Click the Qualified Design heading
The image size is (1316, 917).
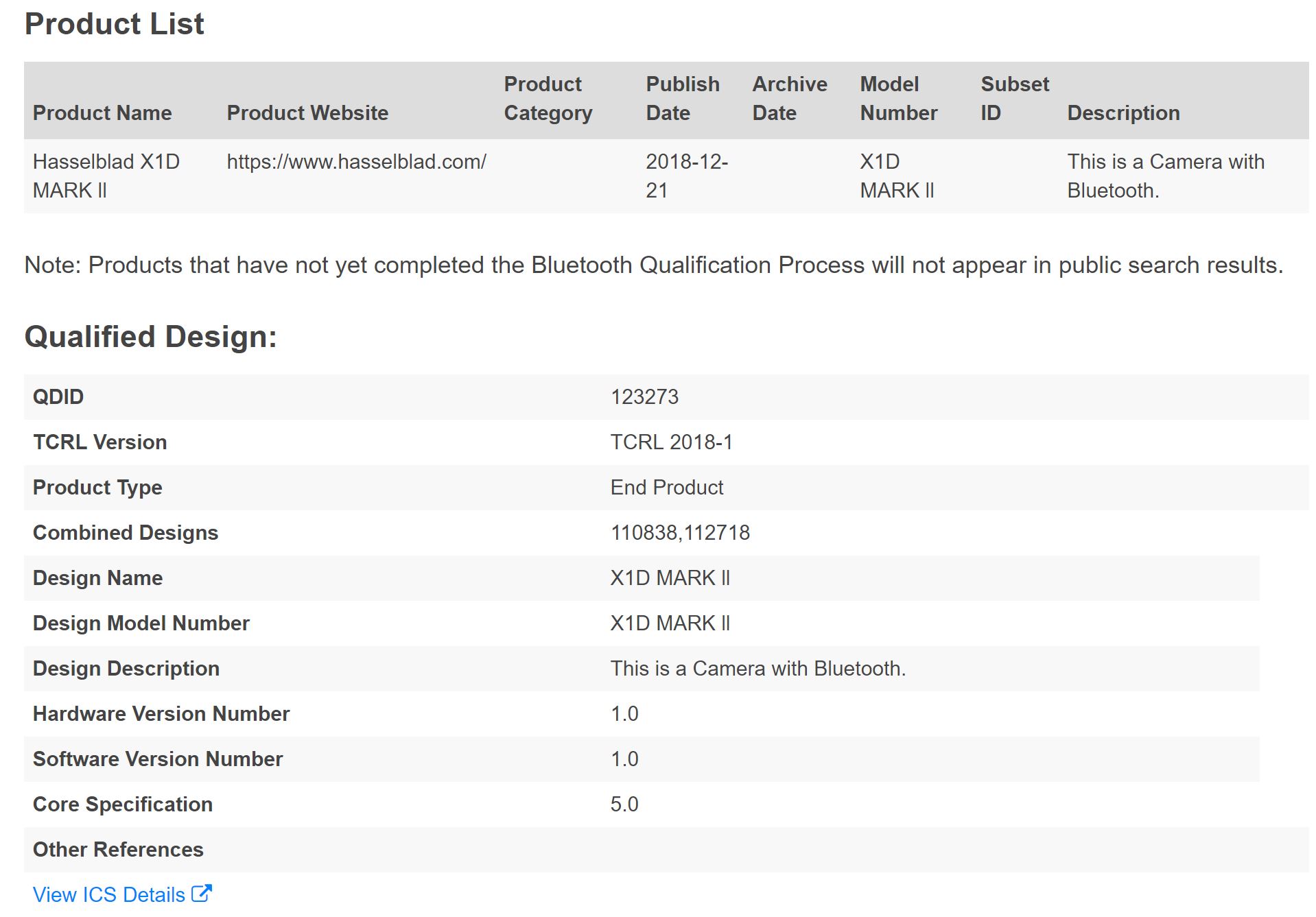[x=150, y=337]
